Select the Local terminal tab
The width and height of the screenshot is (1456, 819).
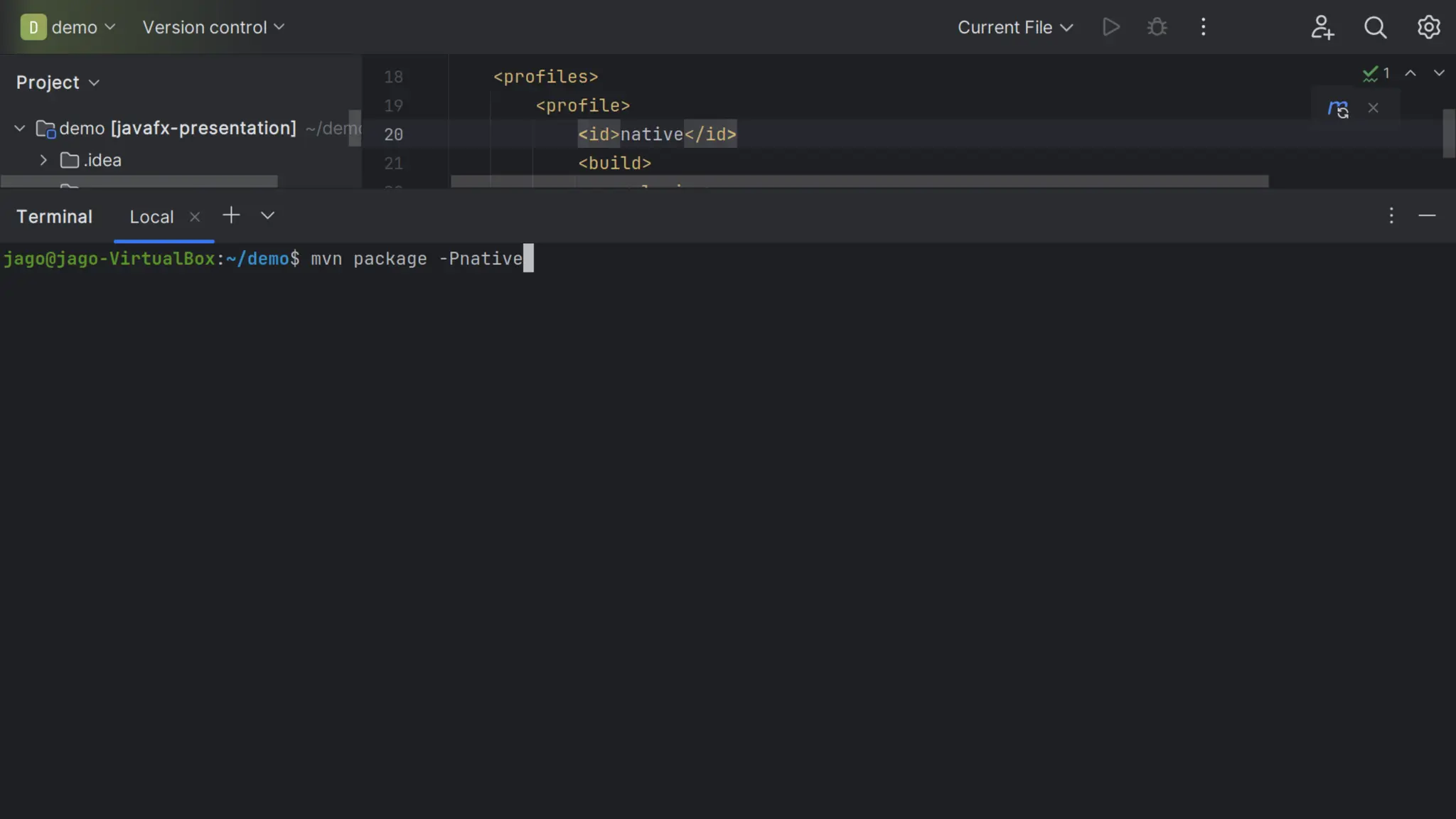[x=151, y=217]
